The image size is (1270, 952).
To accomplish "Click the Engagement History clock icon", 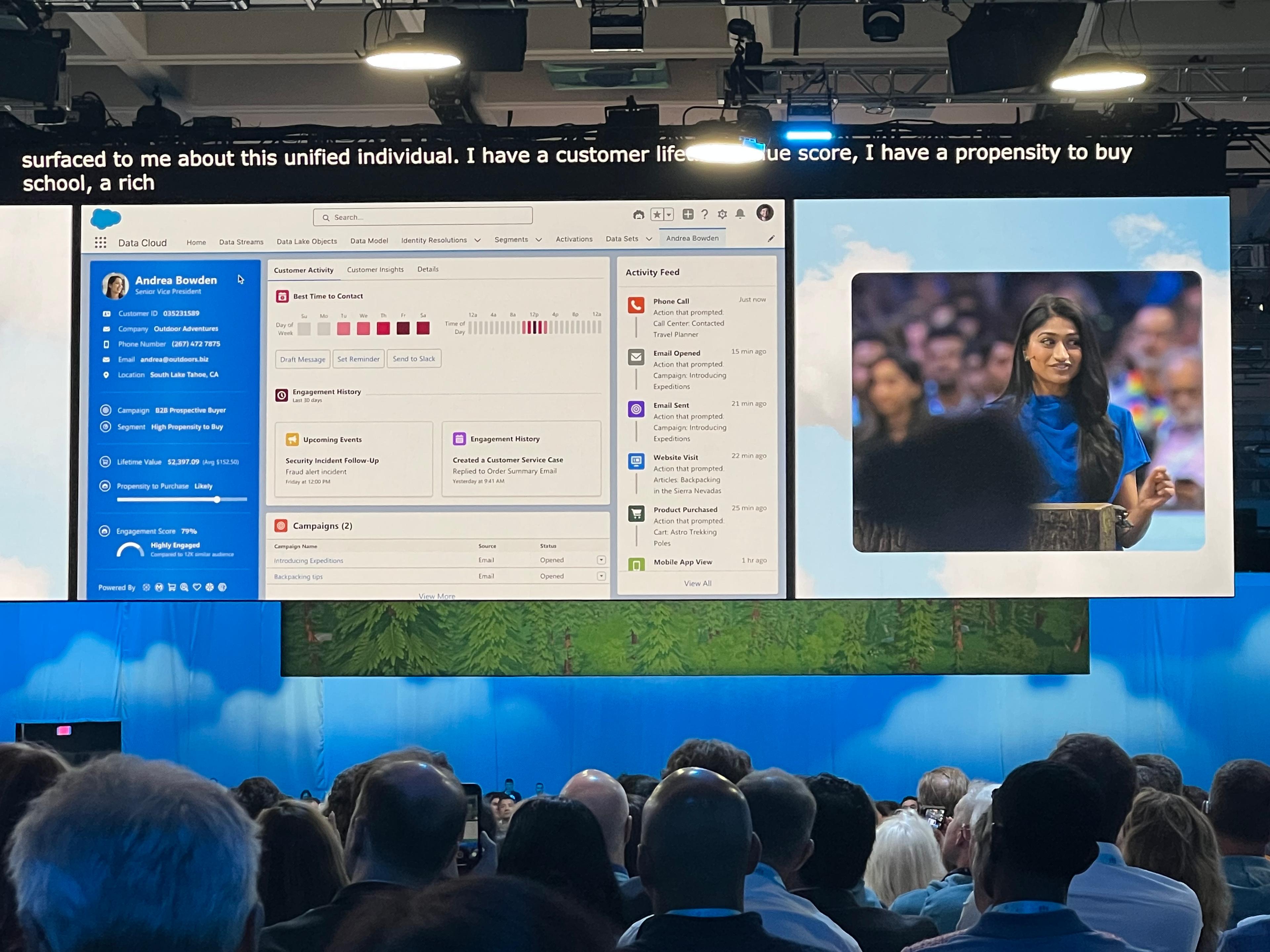I will (281, 395).
